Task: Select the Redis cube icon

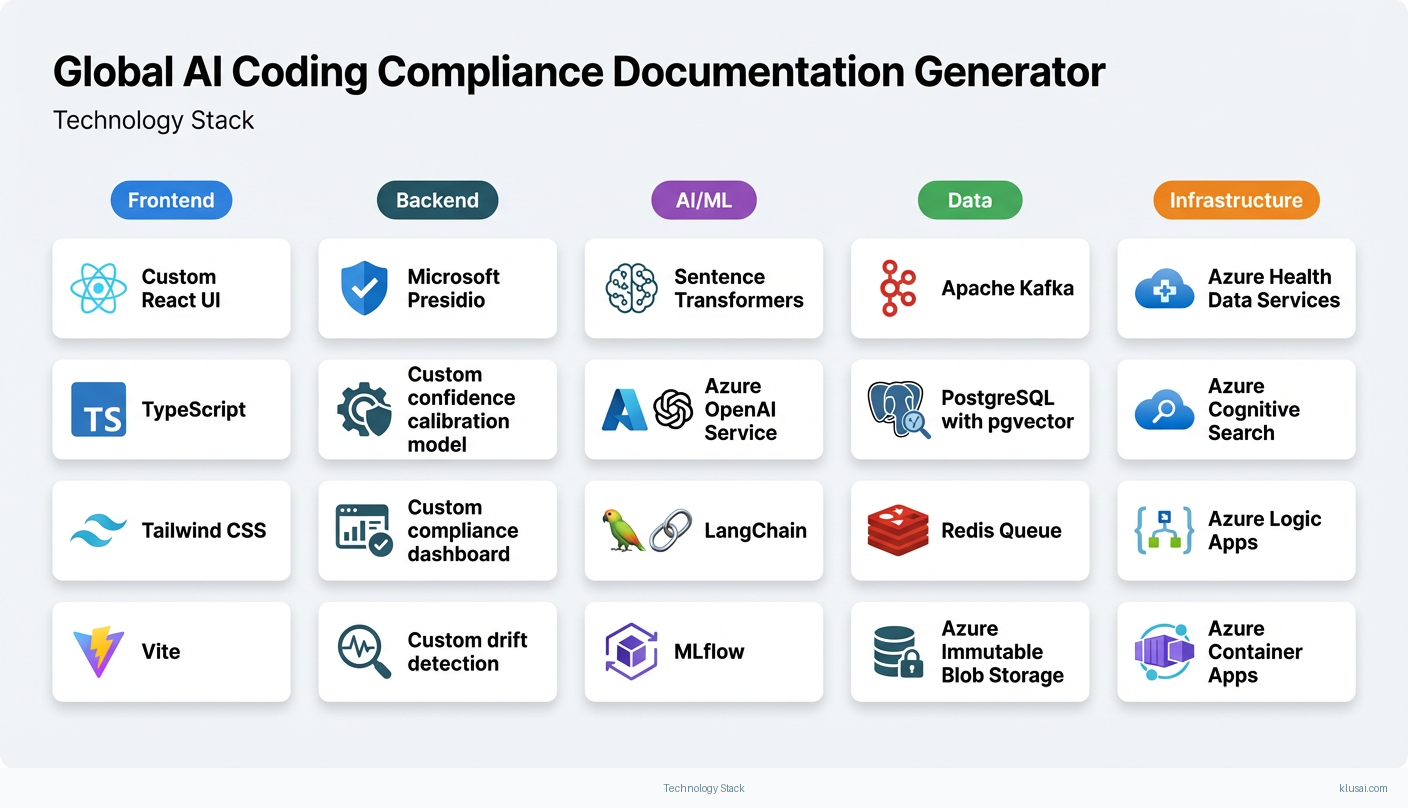Action: point(897,531)
